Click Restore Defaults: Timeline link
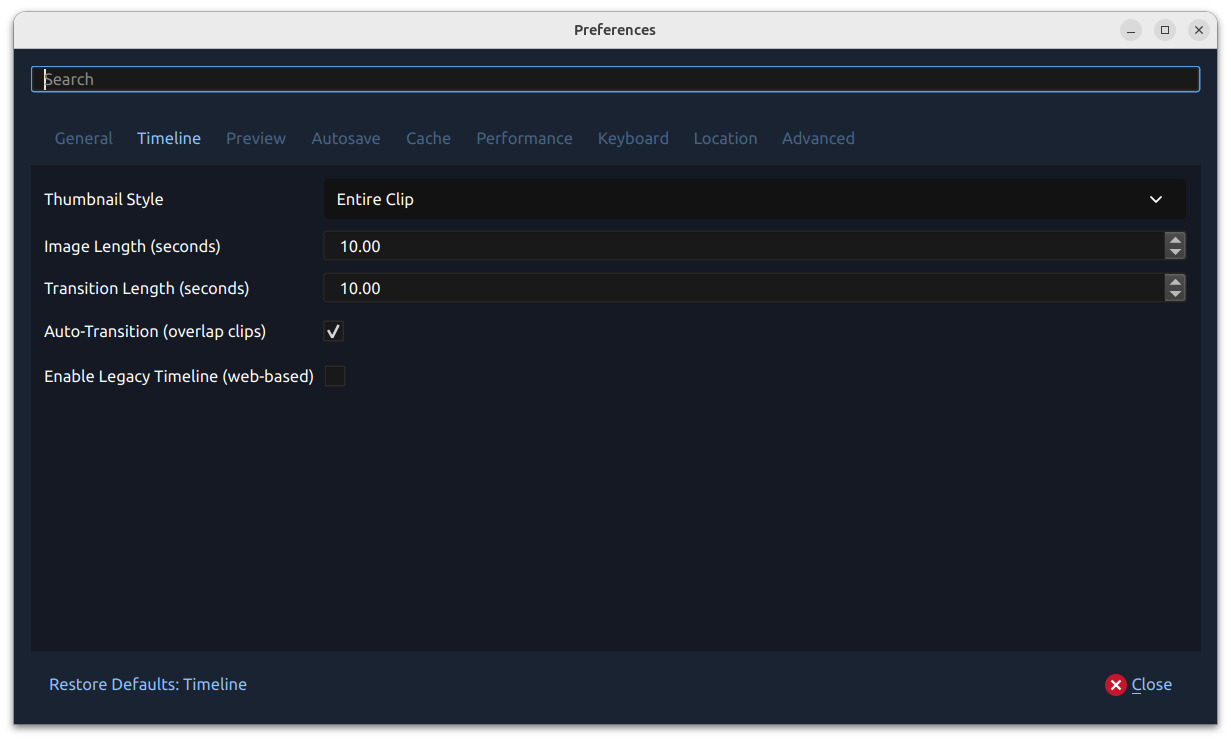This screenshot has width=1231, height=741. tap(148, 684)
